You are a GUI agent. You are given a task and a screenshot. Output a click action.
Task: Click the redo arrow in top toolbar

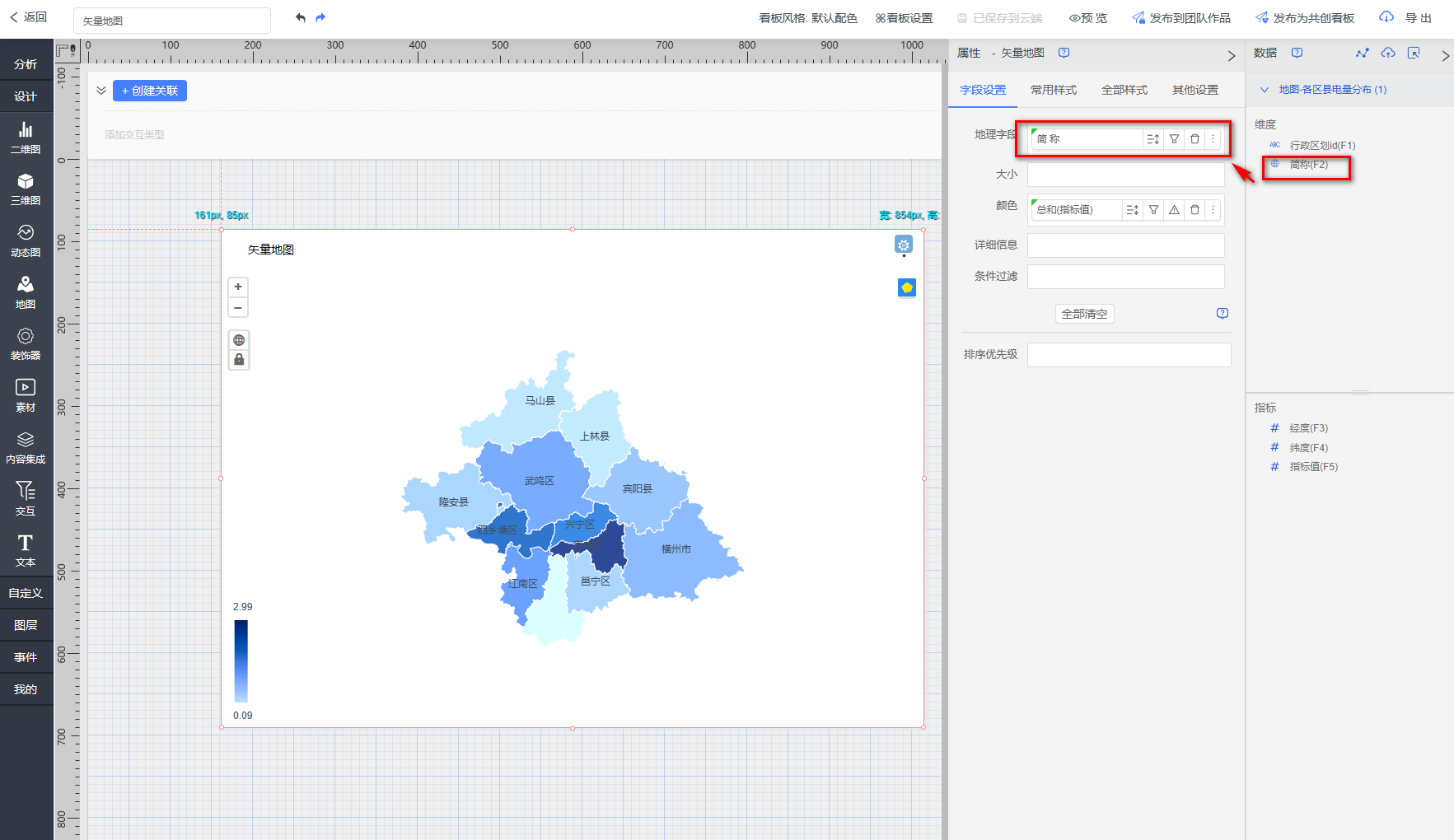(320, 17)
